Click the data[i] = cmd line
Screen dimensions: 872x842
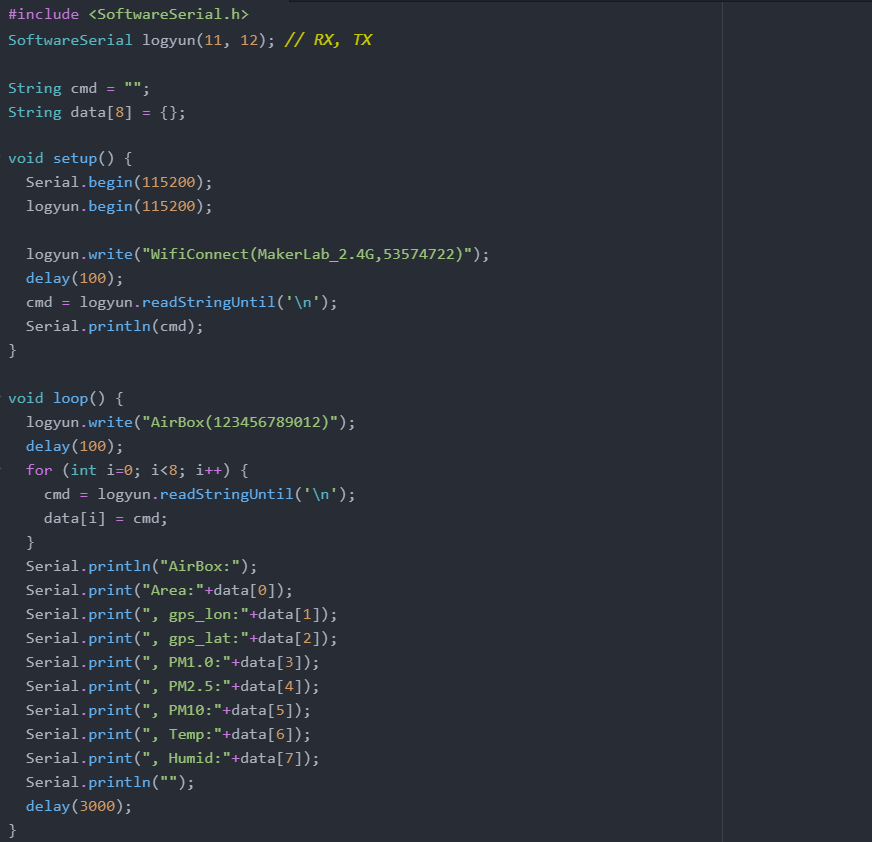[106, 518]
